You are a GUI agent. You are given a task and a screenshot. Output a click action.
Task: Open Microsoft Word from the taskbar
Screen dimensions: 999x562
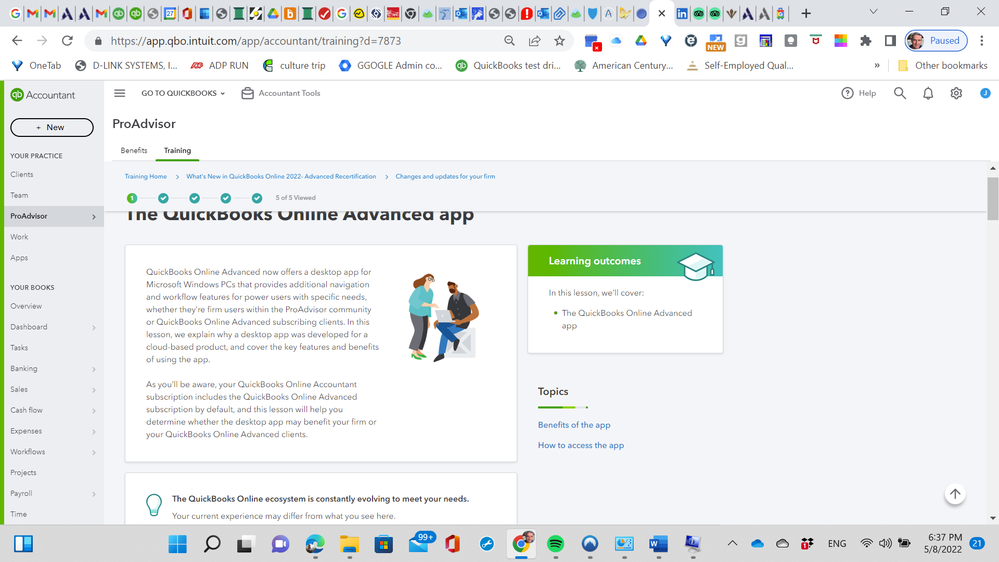[x=658, y=544]
